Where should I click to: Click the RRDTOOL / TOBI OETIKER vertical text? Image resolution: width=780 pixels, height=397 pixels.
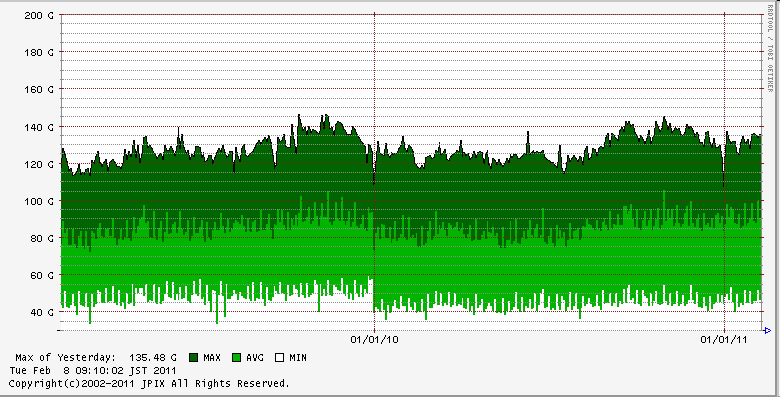770,48
